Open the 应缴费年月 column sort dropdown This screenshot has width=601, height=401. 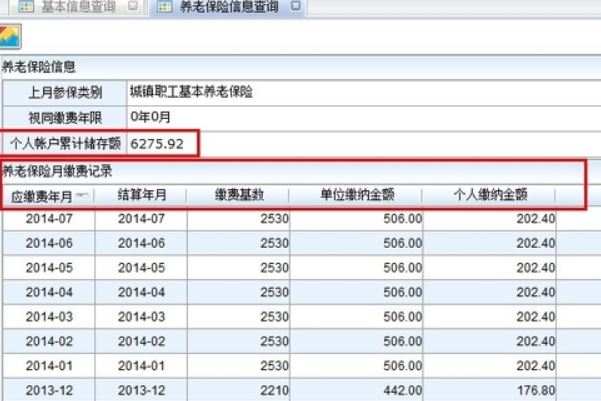coord(82,196)
